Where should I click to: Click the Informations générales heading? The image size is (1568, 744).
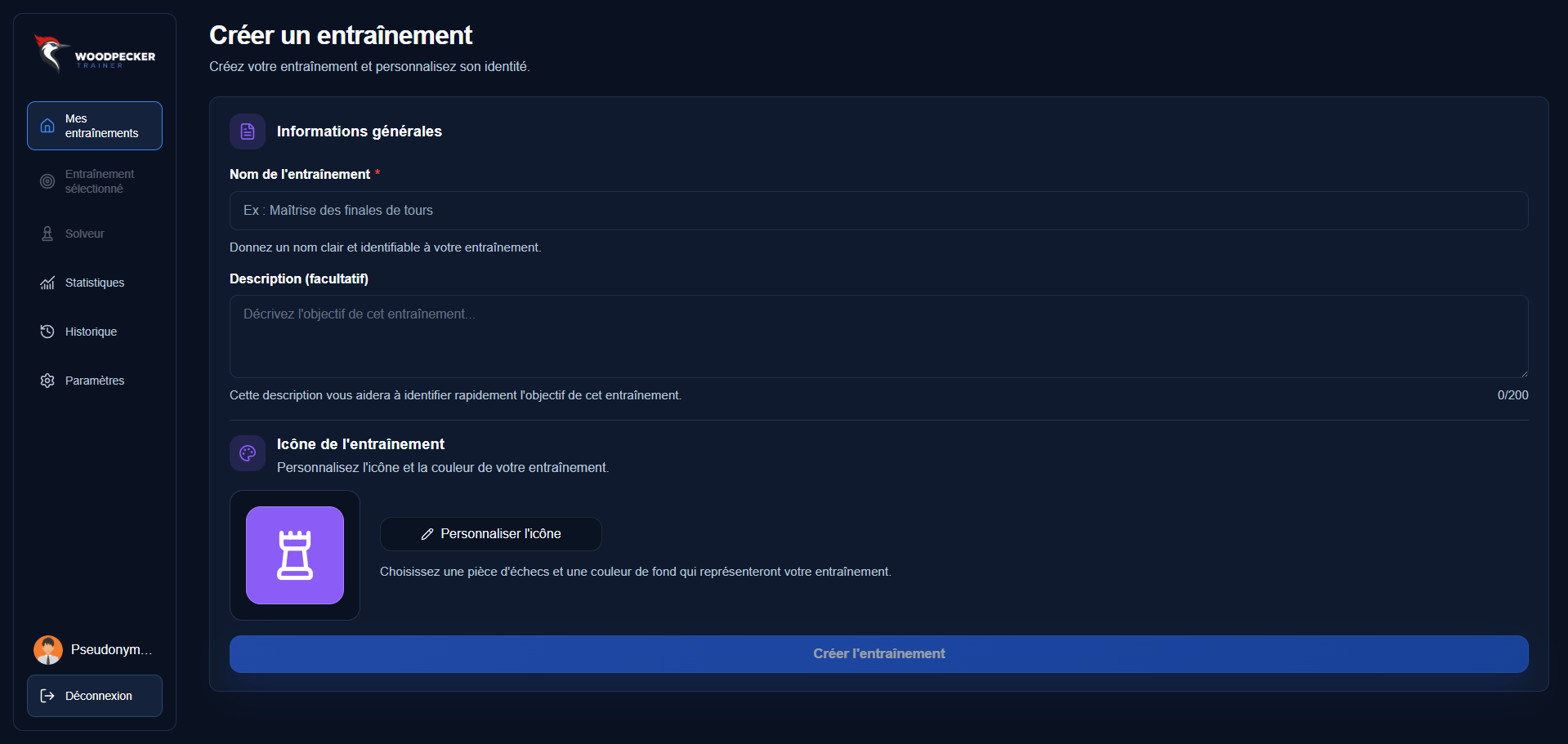point(360,131)
